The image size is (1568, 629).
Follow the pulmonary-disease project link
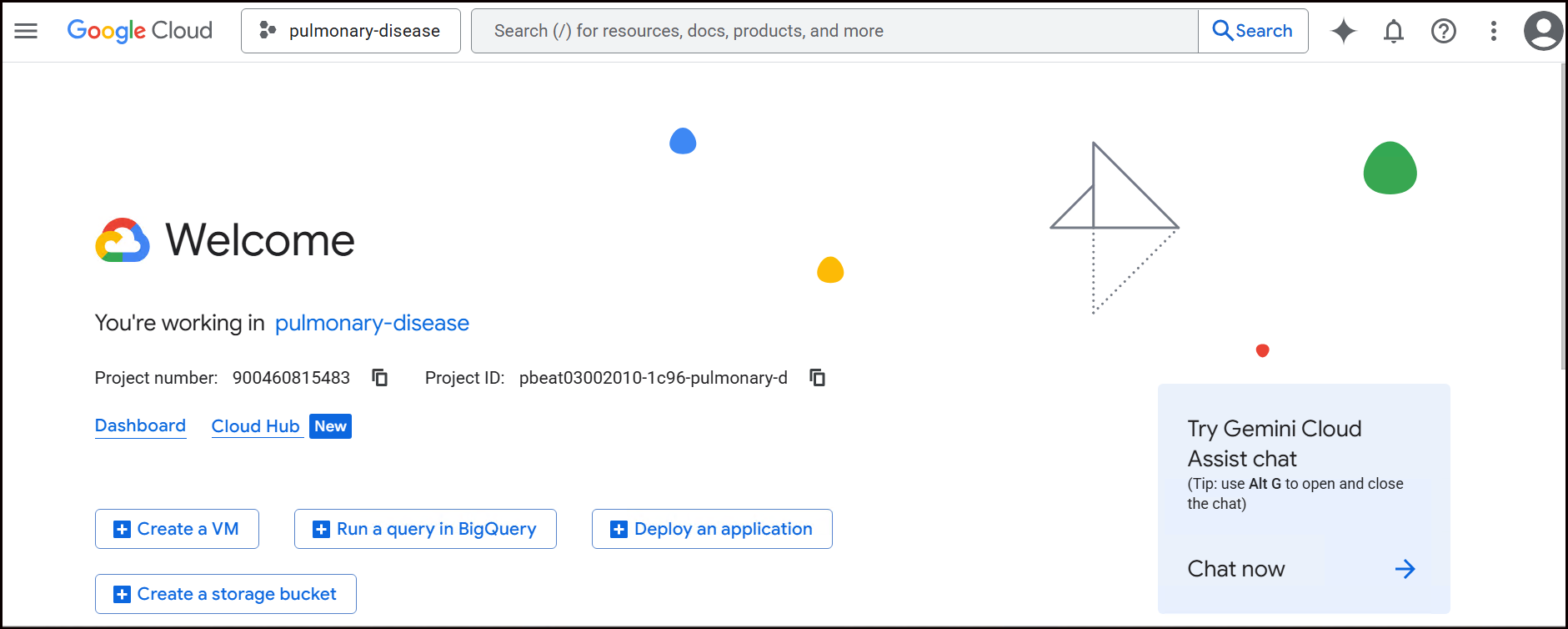[372, 323]
